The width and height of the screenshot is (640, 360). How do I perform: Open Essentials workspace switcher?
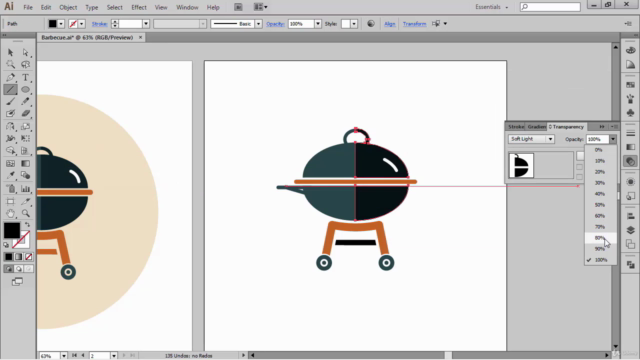point(491,7)
